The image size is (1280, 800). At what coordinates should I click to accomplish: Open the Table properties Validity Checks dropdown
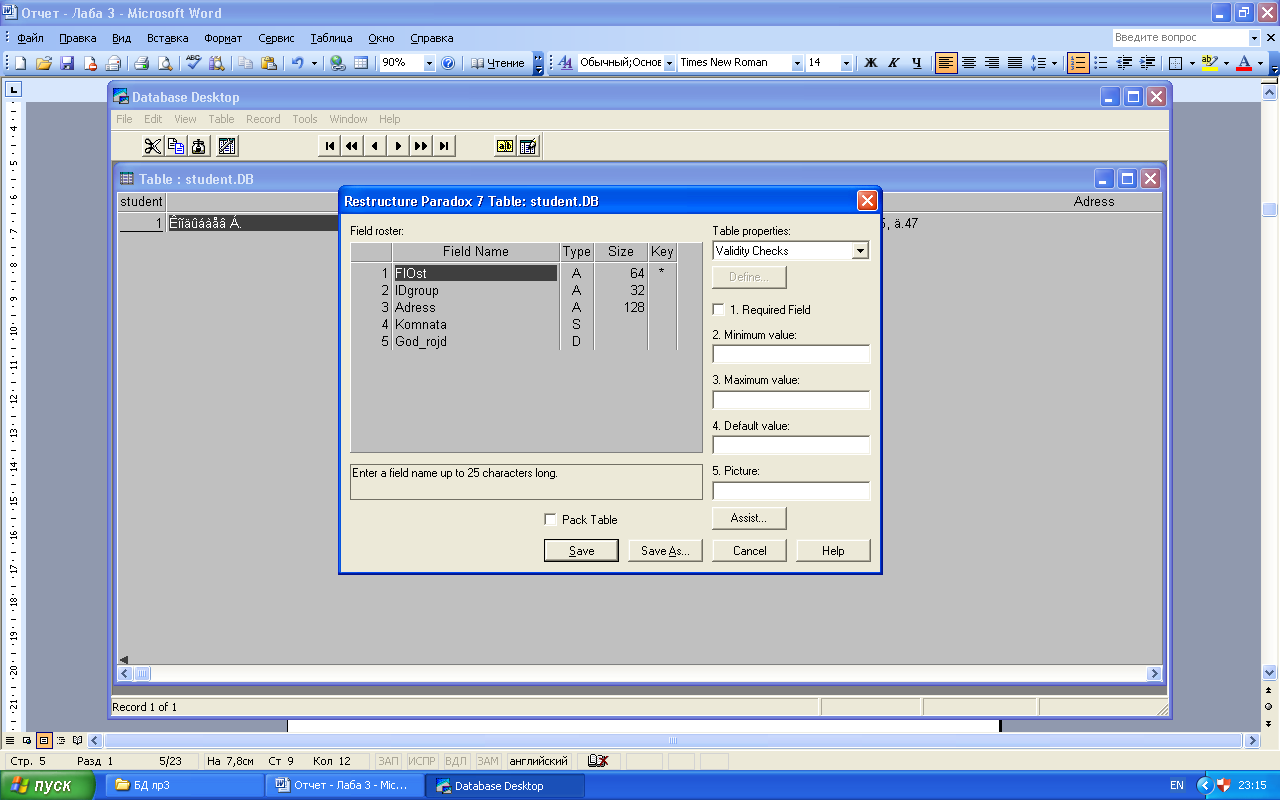[x=860, y=251]
